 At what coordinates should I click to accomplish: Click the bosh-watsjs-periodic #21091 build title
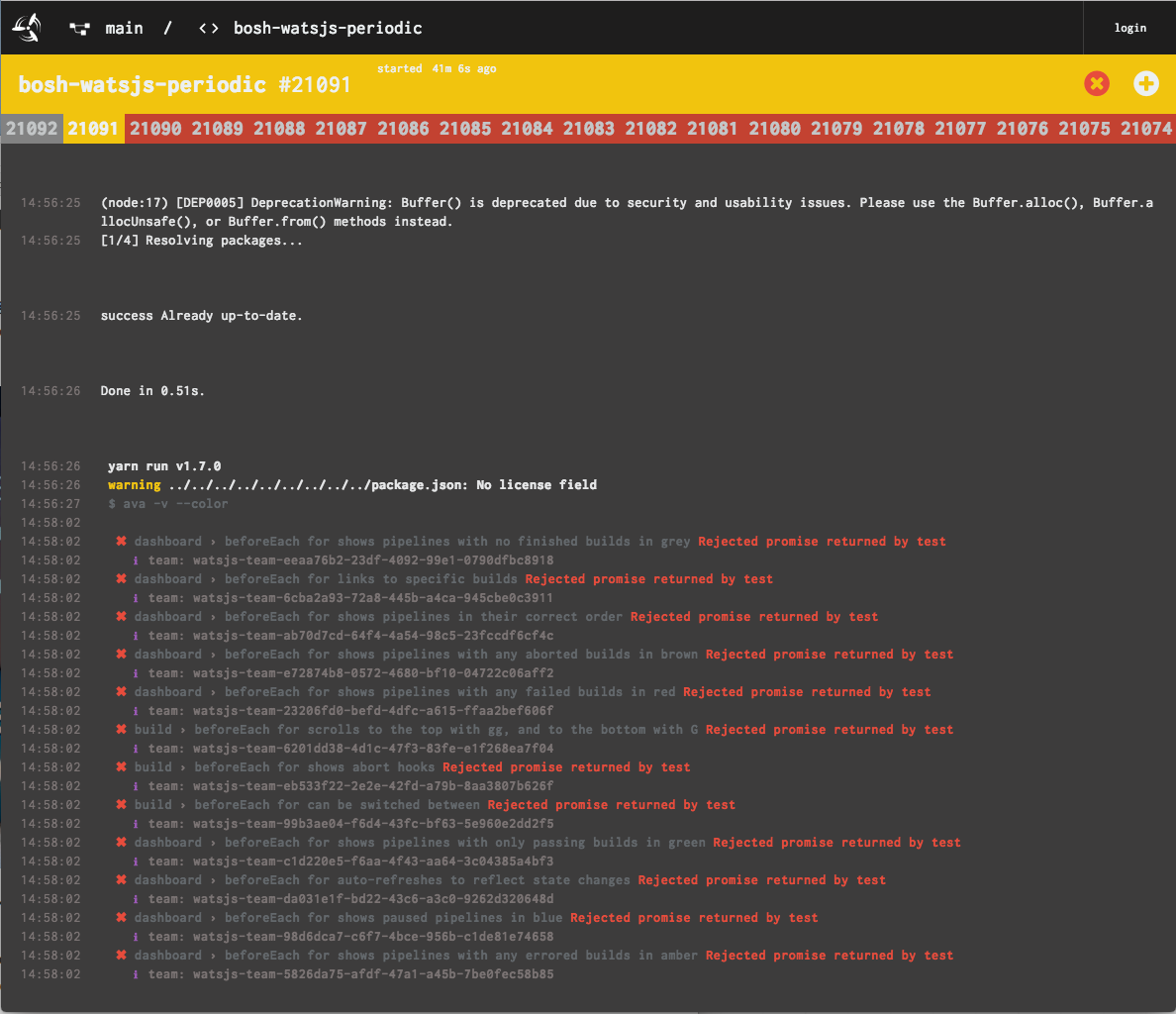tap(184, 84)
